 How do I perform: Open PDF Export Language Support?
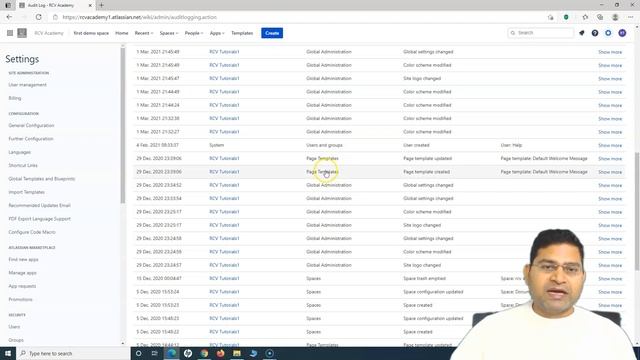pos(40,219)
